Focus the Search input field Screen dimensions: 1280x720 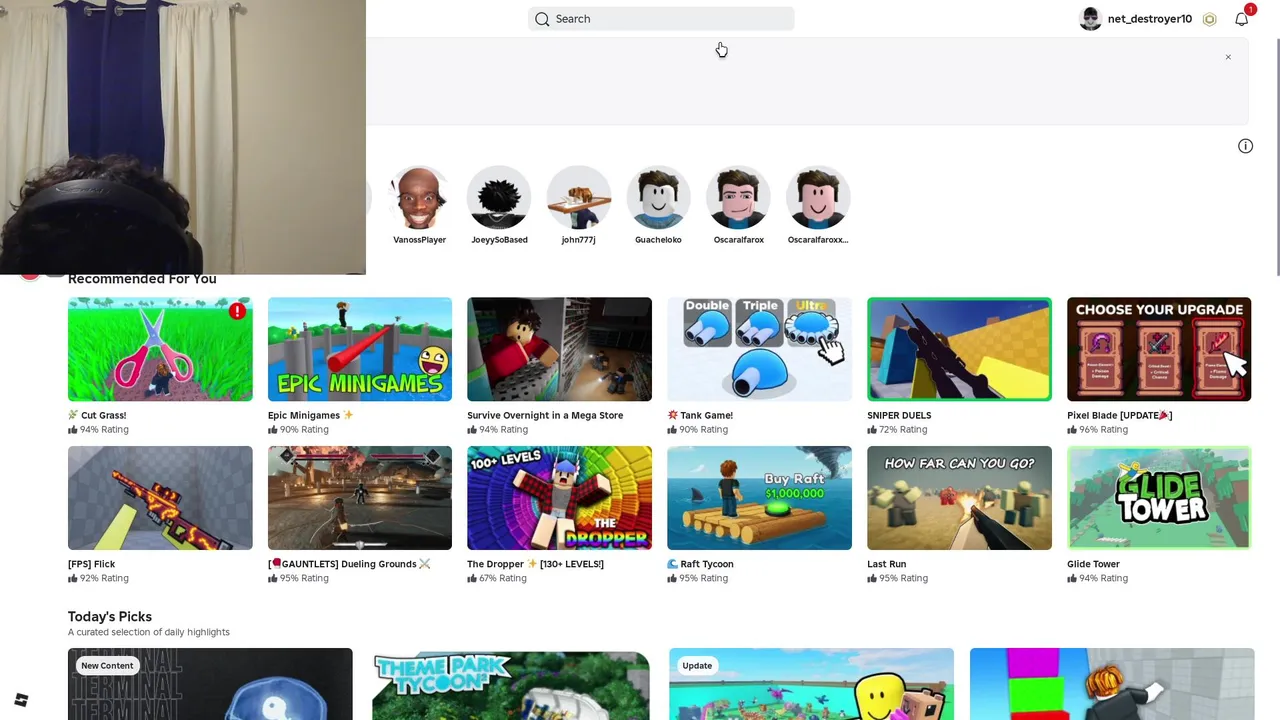tap(661, 19)
